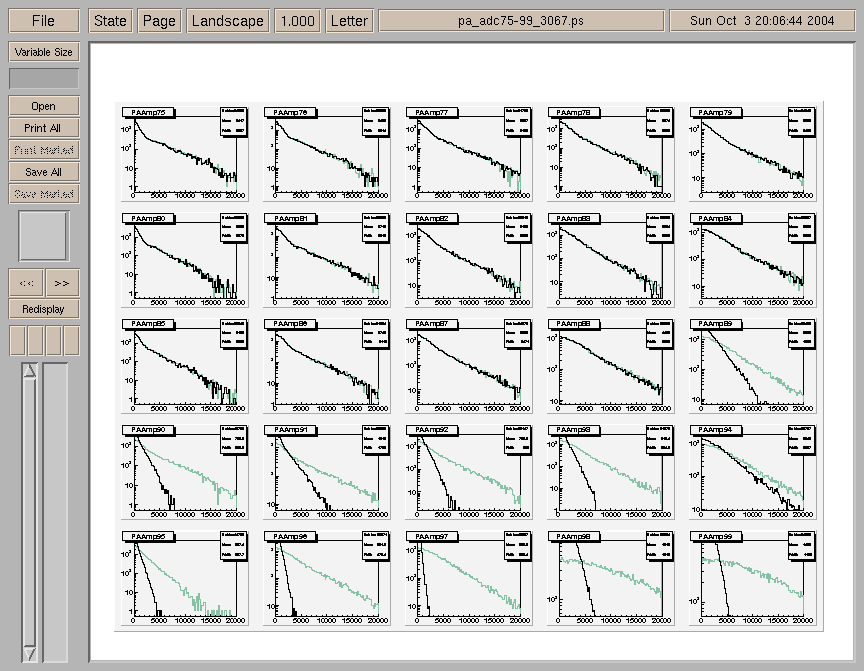Go to previous page with << button
The height and width of the screenshot is (671, 864).
[x=26, y=283]
